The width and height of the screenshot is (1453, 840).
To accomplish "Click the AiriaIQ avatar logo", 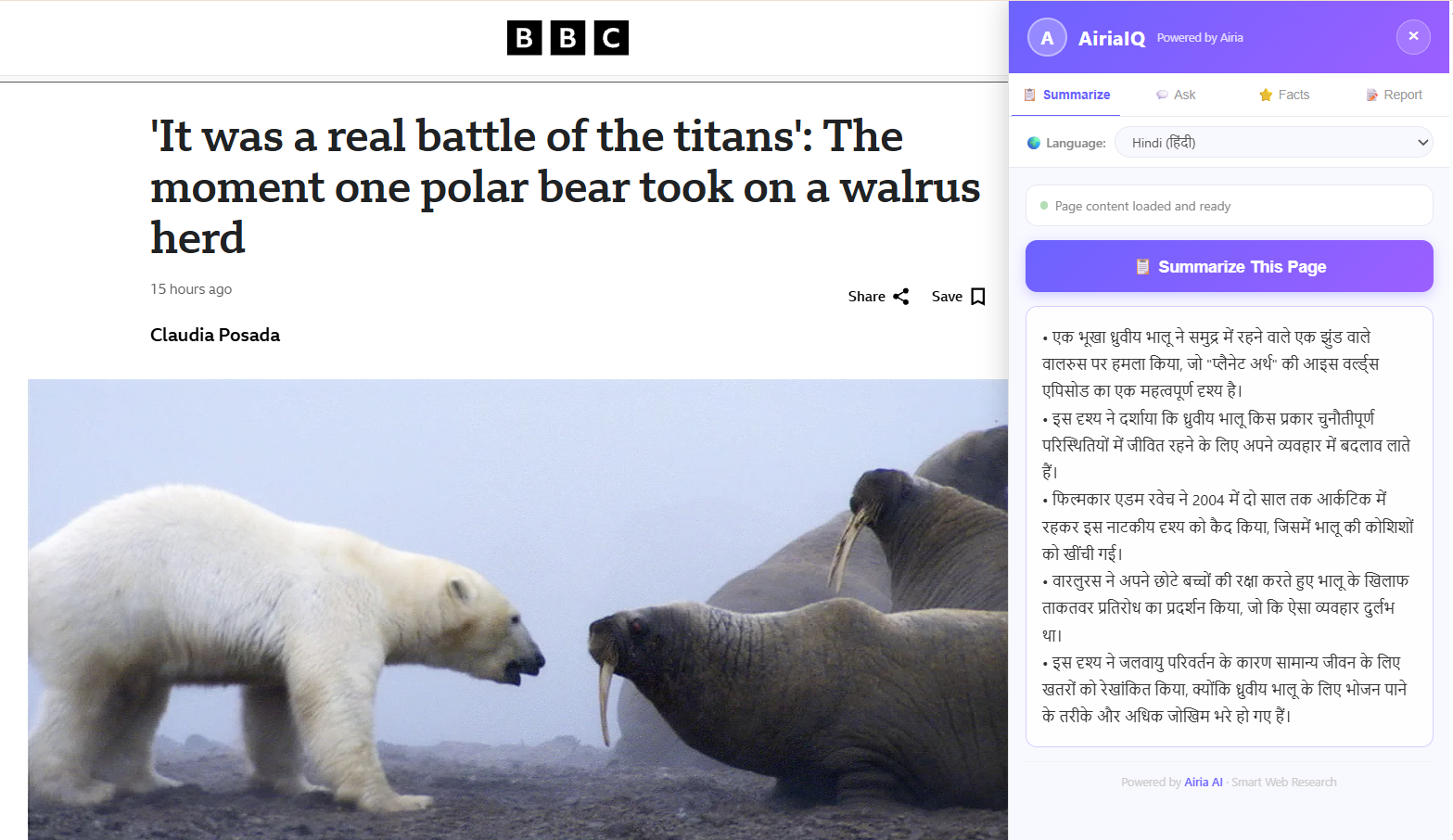I will click(x=1047, y=38).
